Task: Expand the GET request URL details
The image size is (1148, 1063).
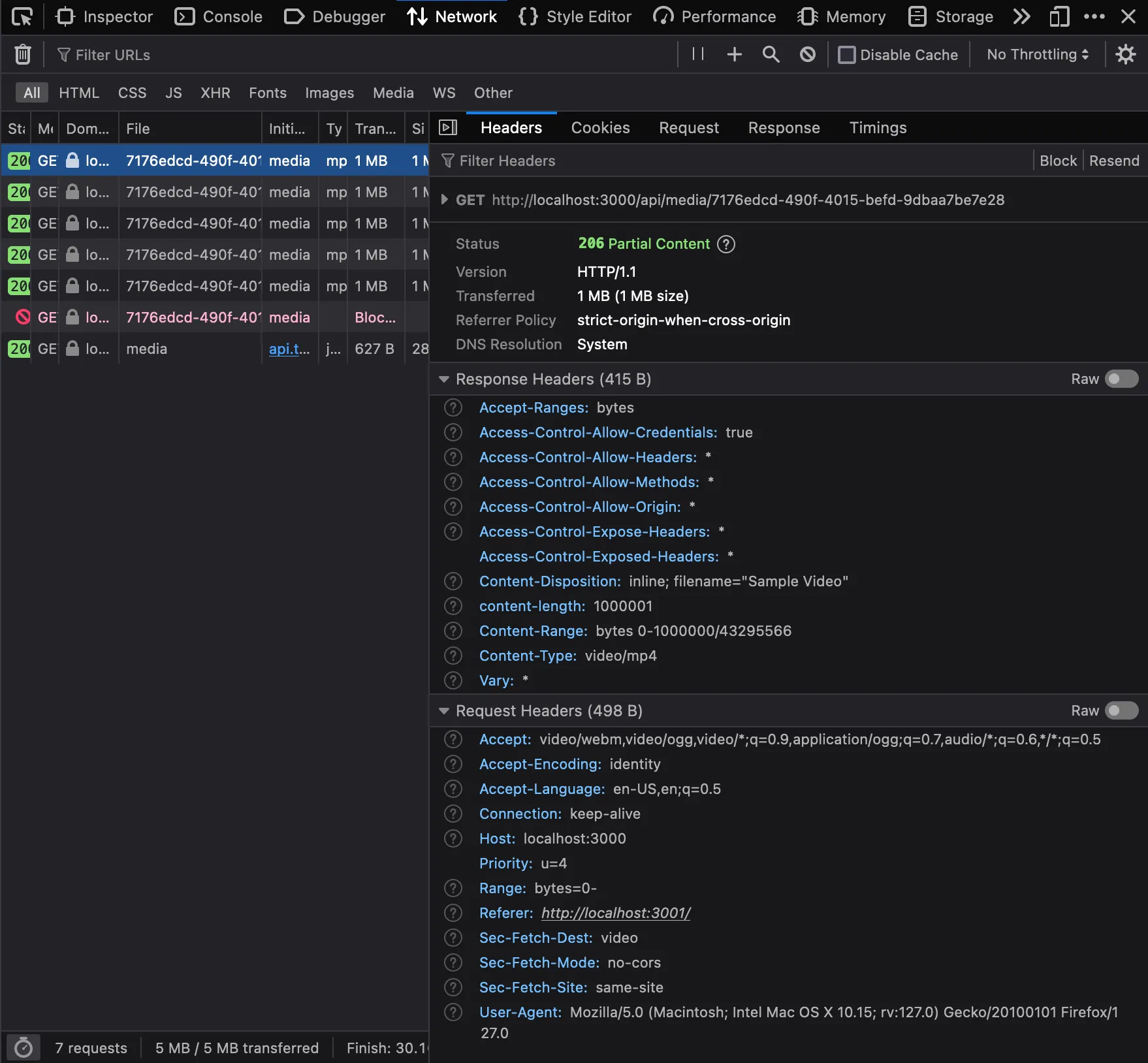Action: tap(445, 200)
